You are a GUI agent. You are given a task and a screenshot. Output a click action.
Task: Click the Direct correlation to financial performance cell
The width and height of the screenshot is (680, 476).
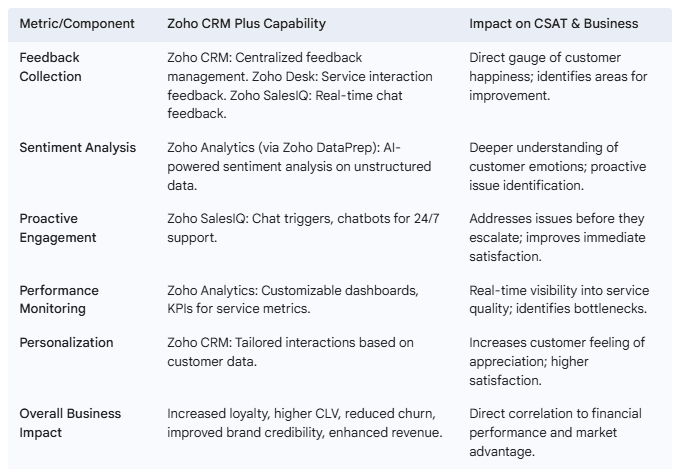(x=556, y=433)
